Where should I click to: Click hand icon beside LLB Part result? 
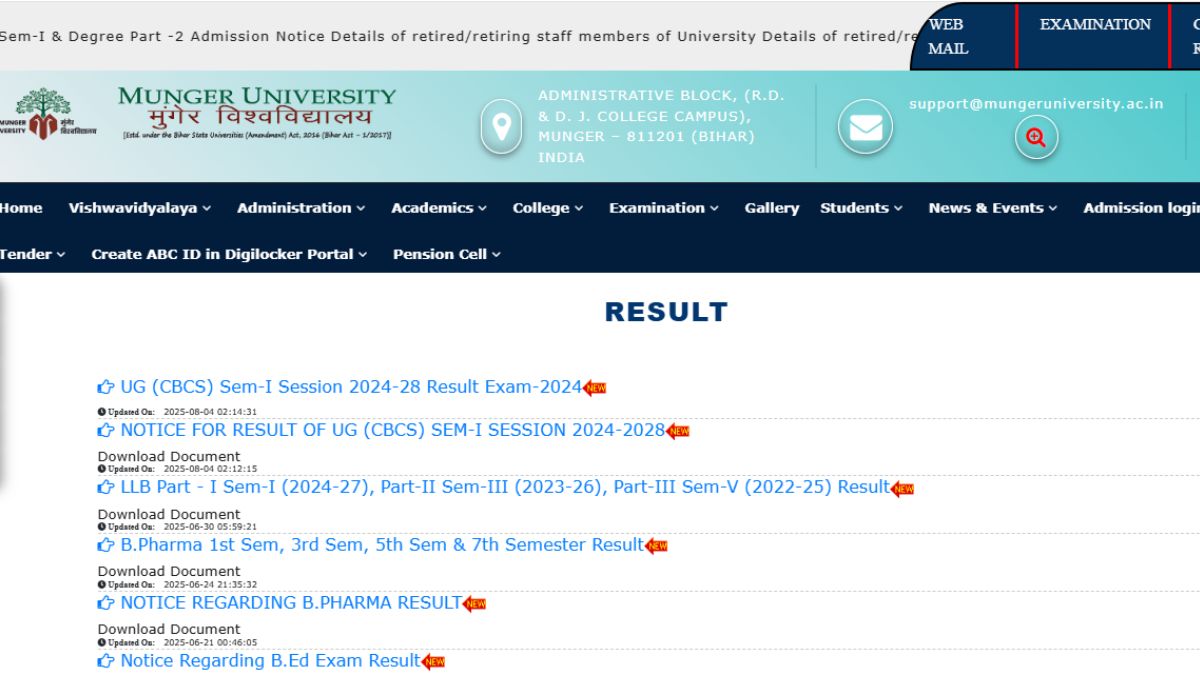(x=106, y=488)
